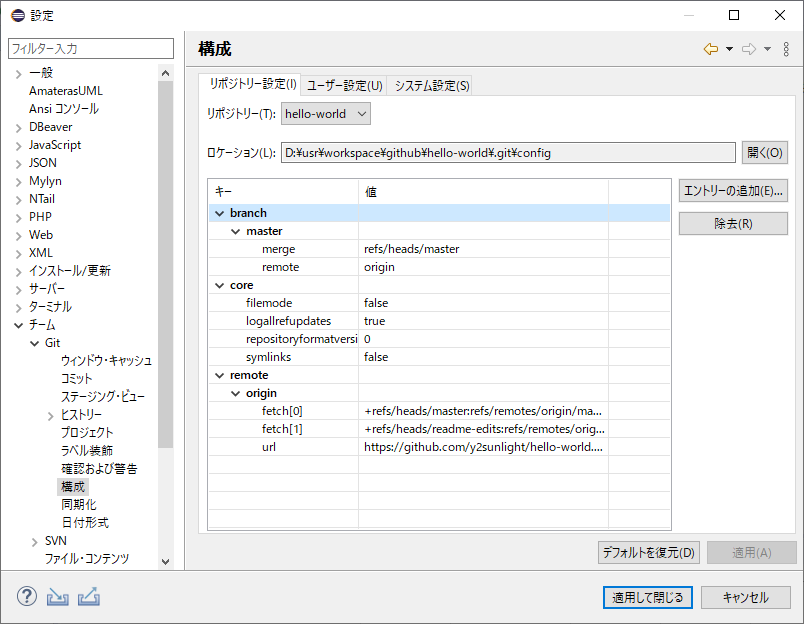
Task: Open the リポジトリー dropdown showing hello-world
Action: tap(326, 114)
